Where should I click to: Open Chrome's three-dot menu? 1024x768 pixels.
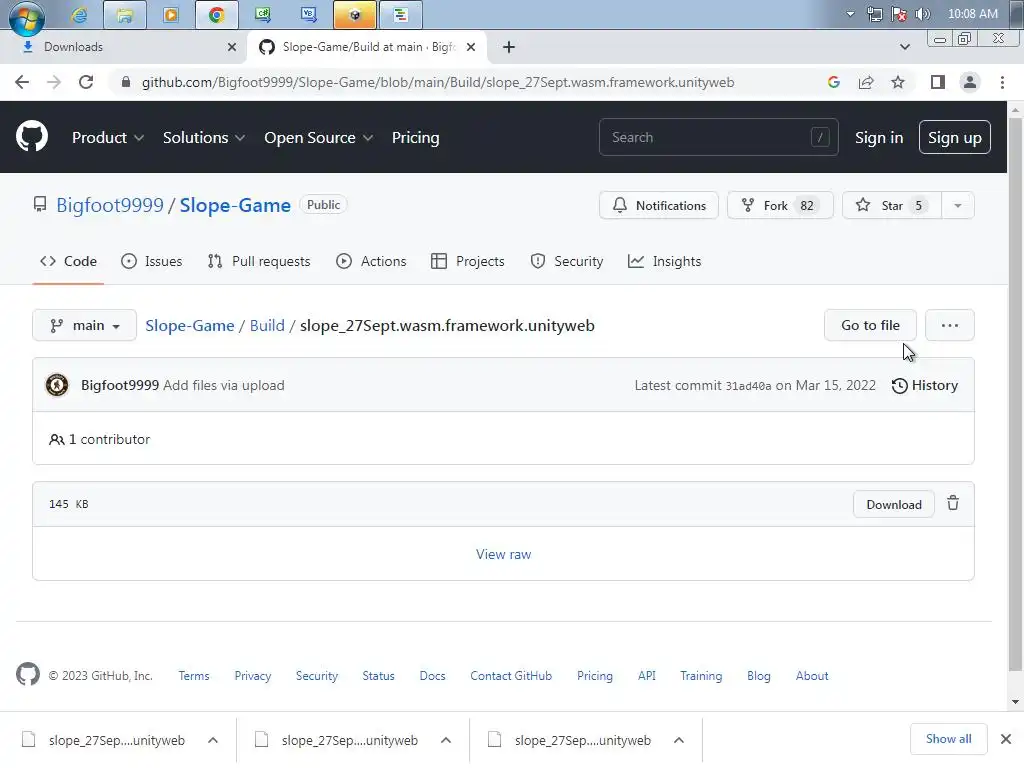pos(1002,82)
